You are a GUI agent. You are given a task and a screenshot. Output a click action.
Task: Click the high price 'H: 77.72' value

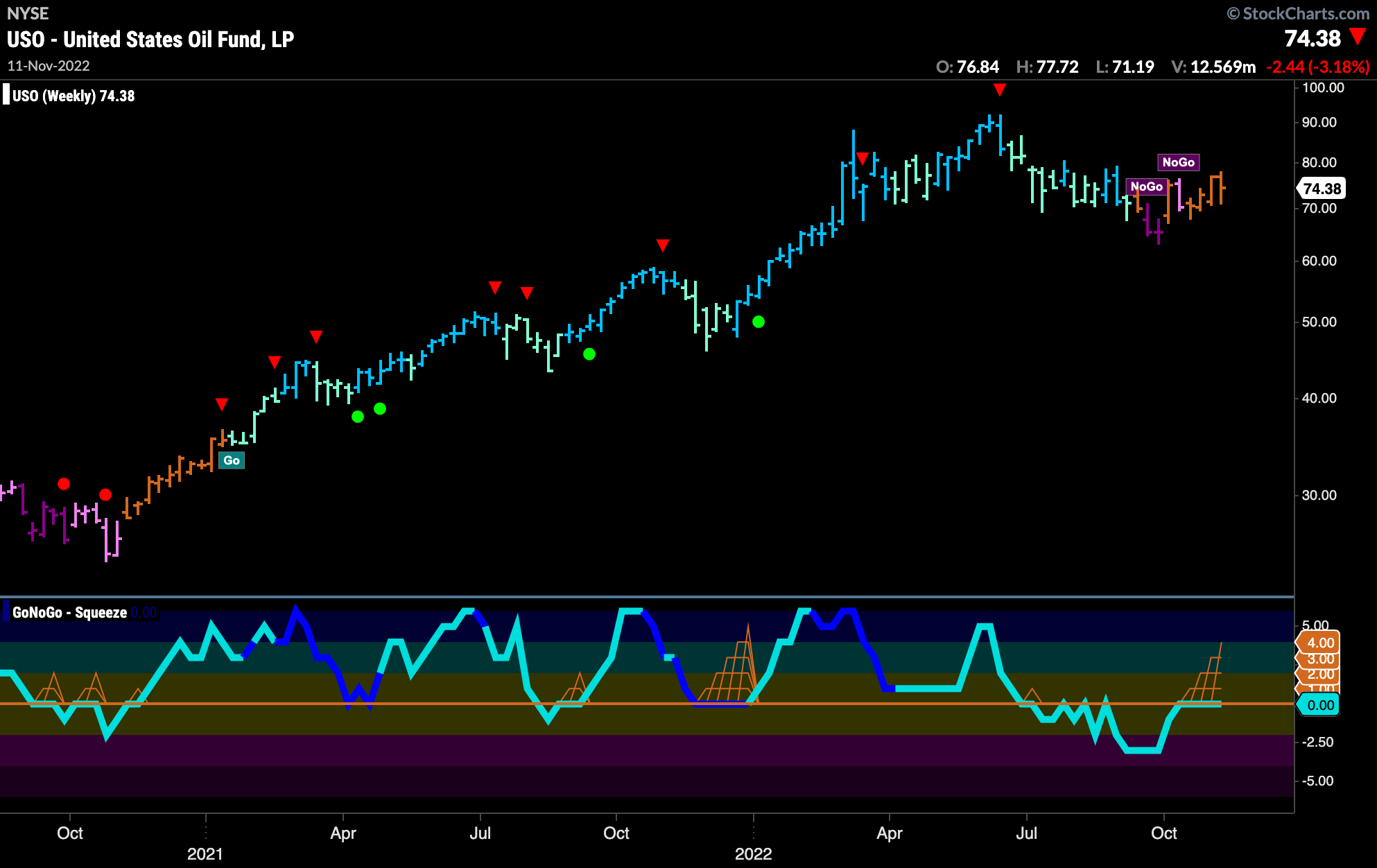point(1047,67)
